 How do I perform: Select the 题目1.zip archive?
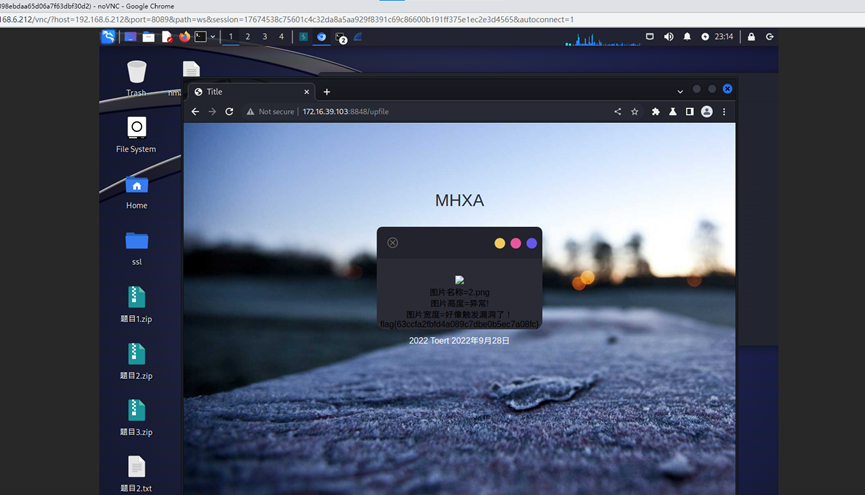[136, 305]
